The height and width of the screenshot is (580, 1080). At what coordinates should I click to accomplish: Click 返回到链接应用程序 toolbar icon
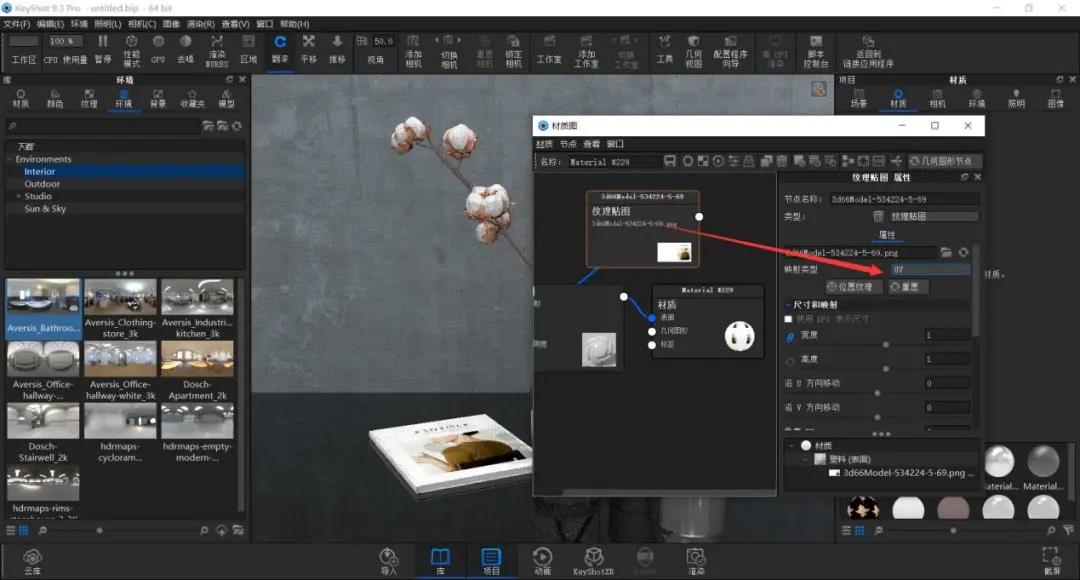coord(868,51)
